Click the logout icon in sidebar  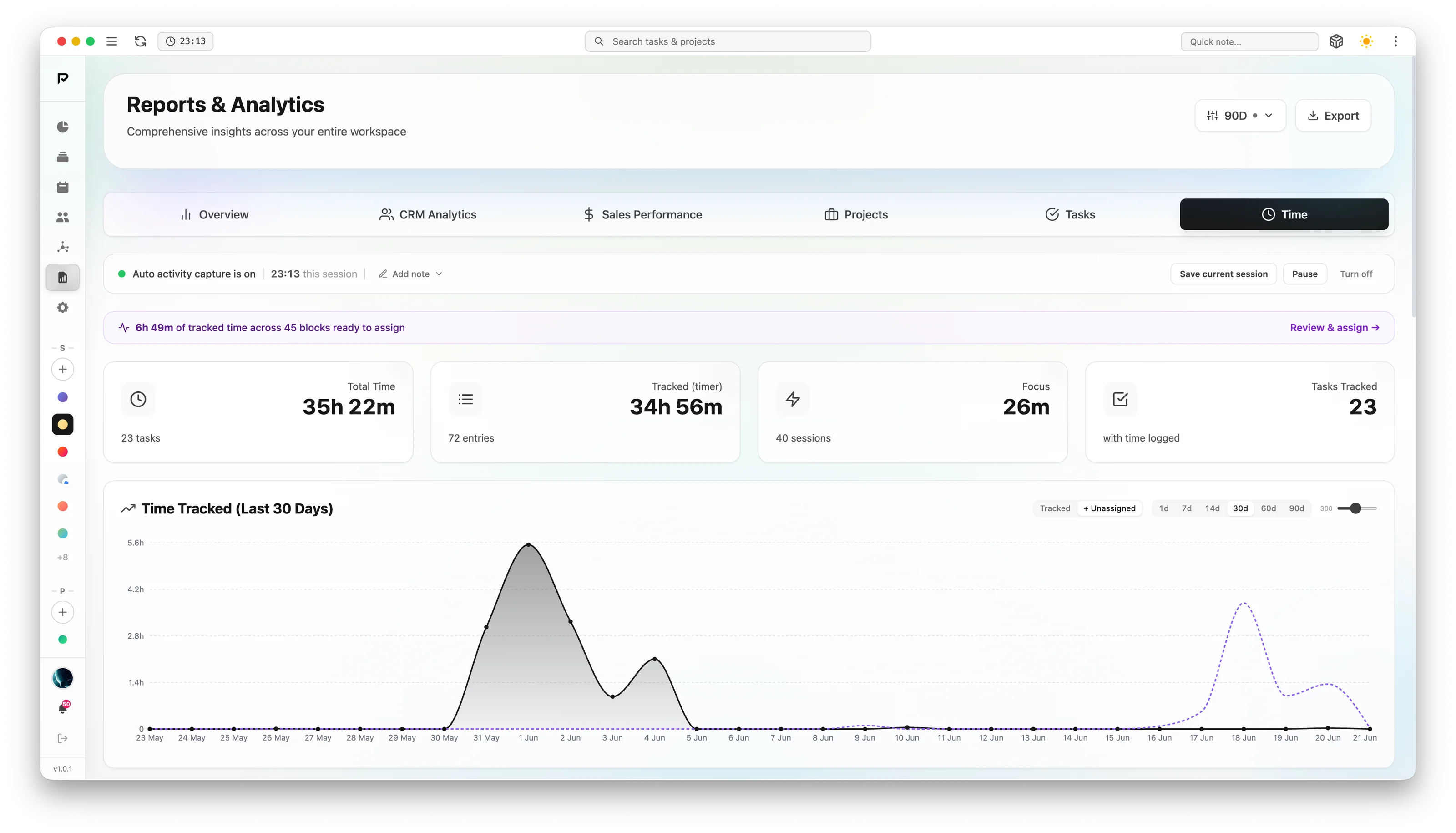pos(63,738)
